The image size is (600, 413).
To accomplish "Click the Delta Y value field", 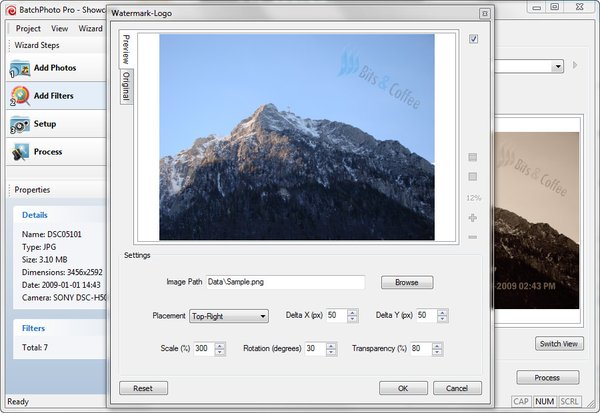I will (x=427, y=315).
